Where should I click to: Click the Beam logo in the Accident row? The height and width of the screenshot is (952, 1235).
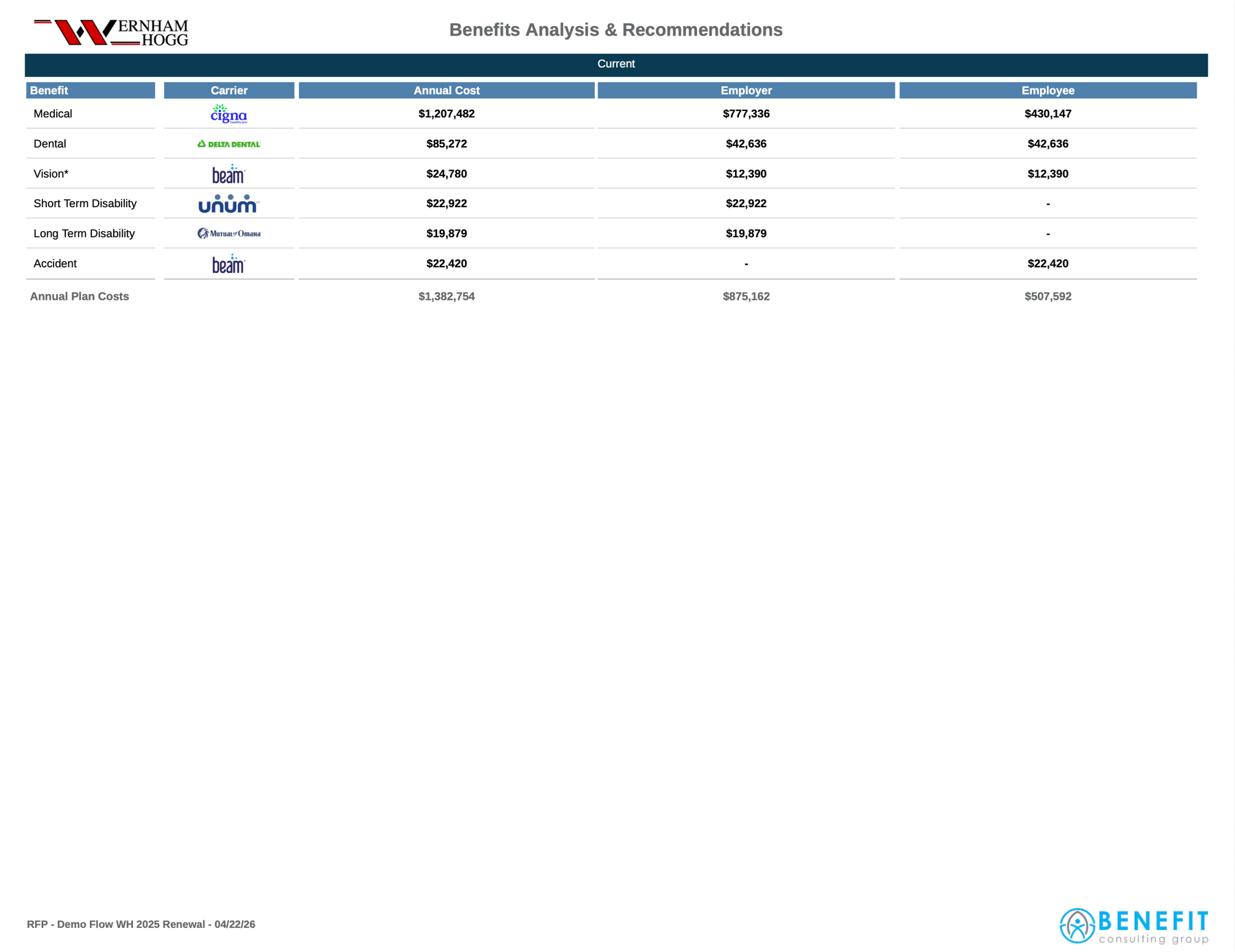228,264
